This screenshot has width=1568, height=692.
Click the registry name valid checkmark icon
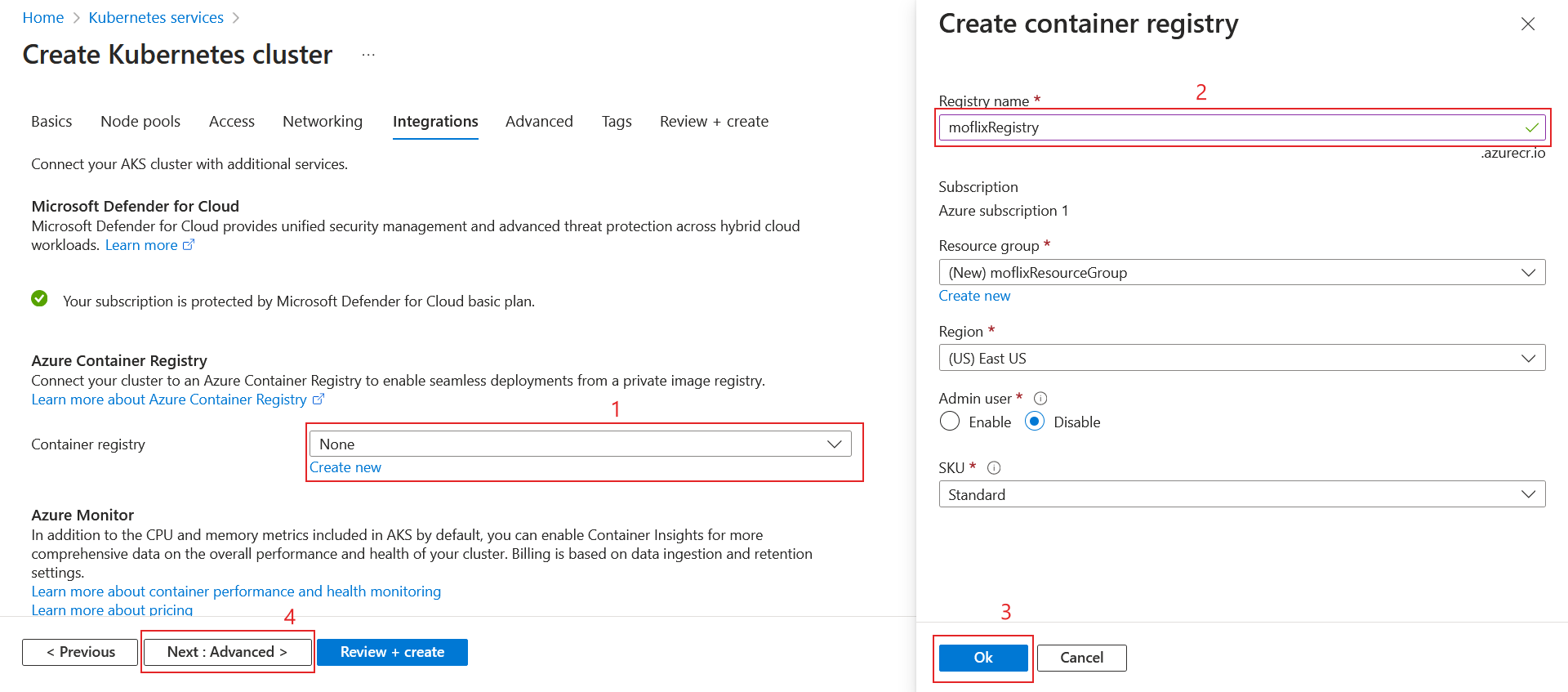[1531, 127]
